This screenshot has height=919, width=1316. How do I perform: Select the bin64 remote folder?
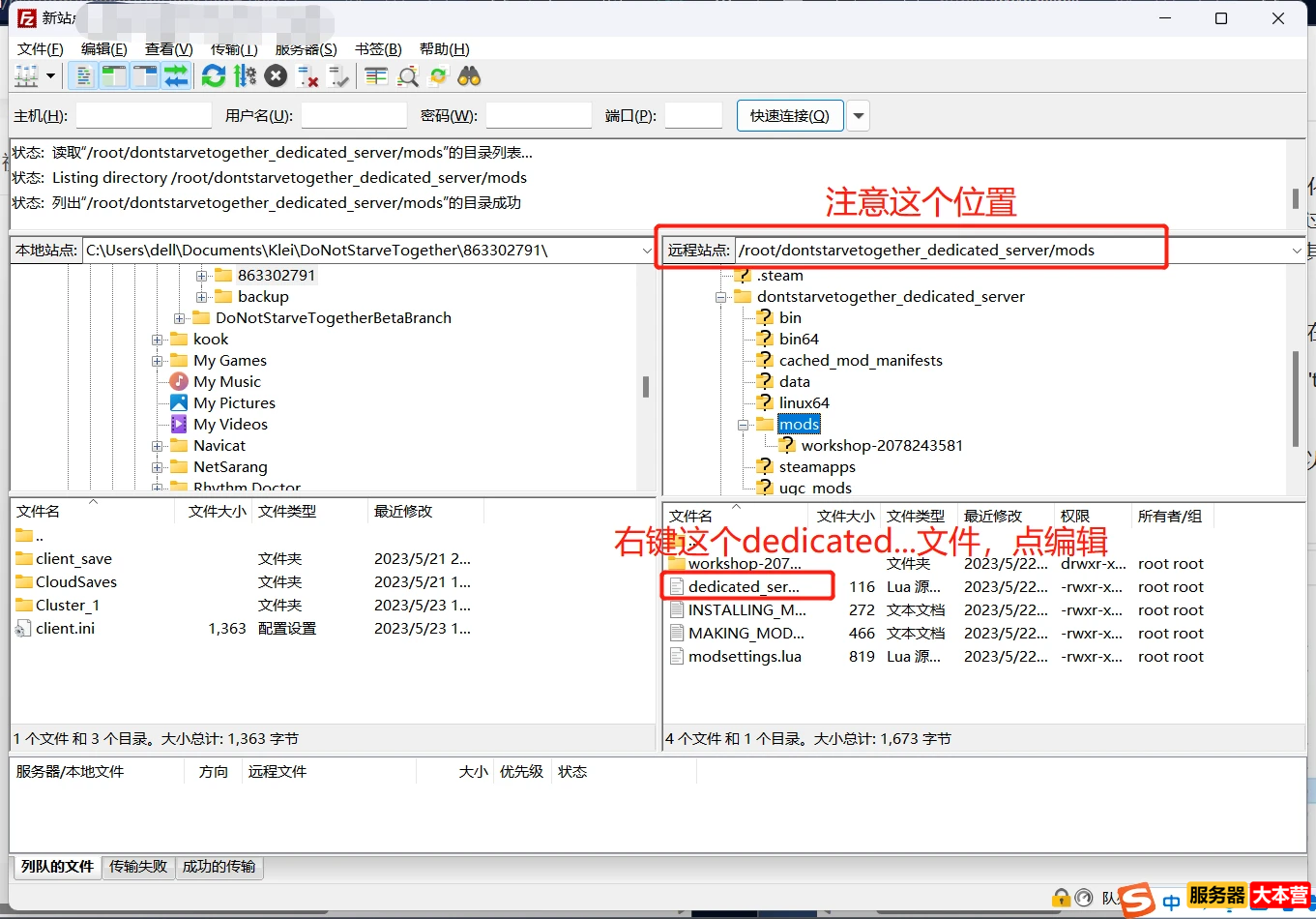coord(799,340)
